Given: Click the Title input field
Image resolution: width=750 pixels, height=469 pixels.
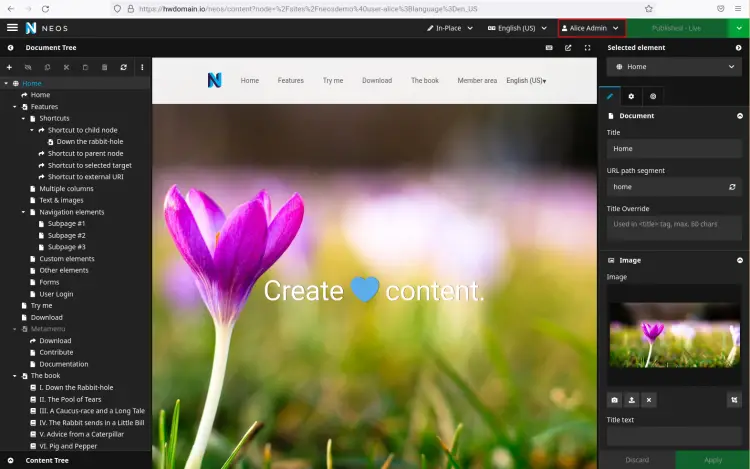Looking at the screenshot, I should tap(674, 149).
